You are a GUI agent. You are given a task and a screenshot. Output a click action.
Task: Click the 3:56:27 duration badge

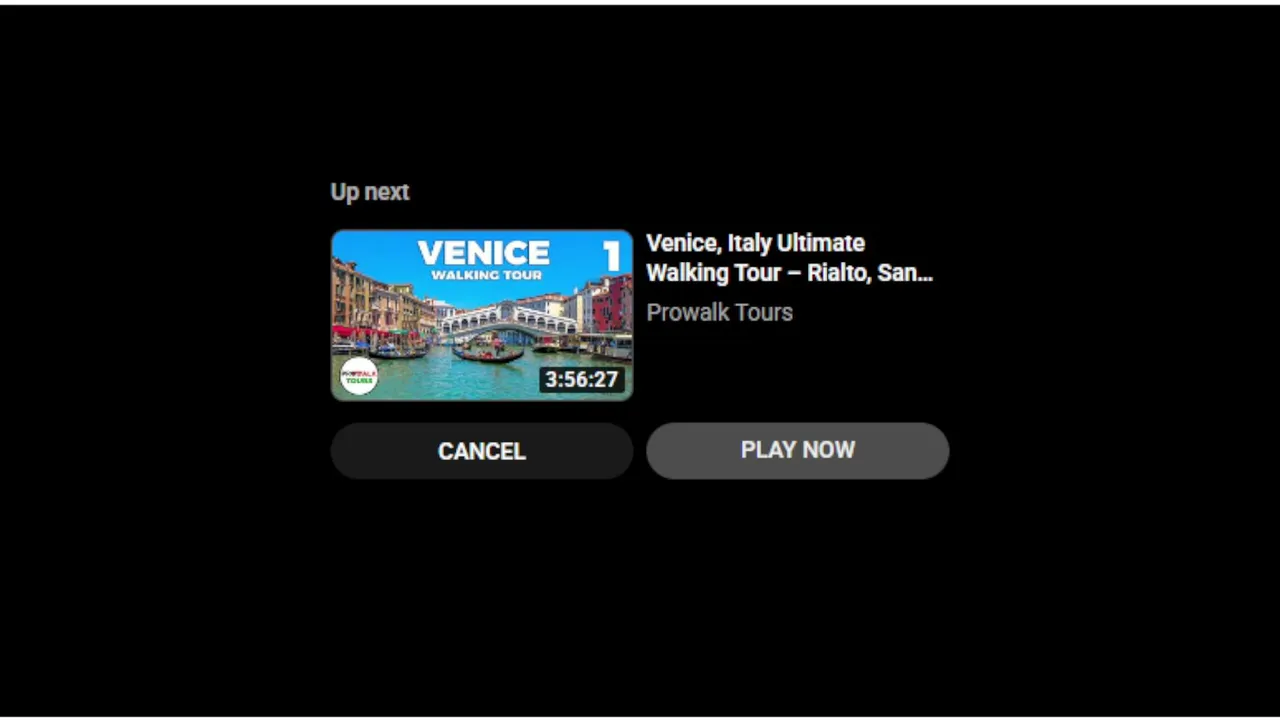pyautogui.click(x=581, y=380)
